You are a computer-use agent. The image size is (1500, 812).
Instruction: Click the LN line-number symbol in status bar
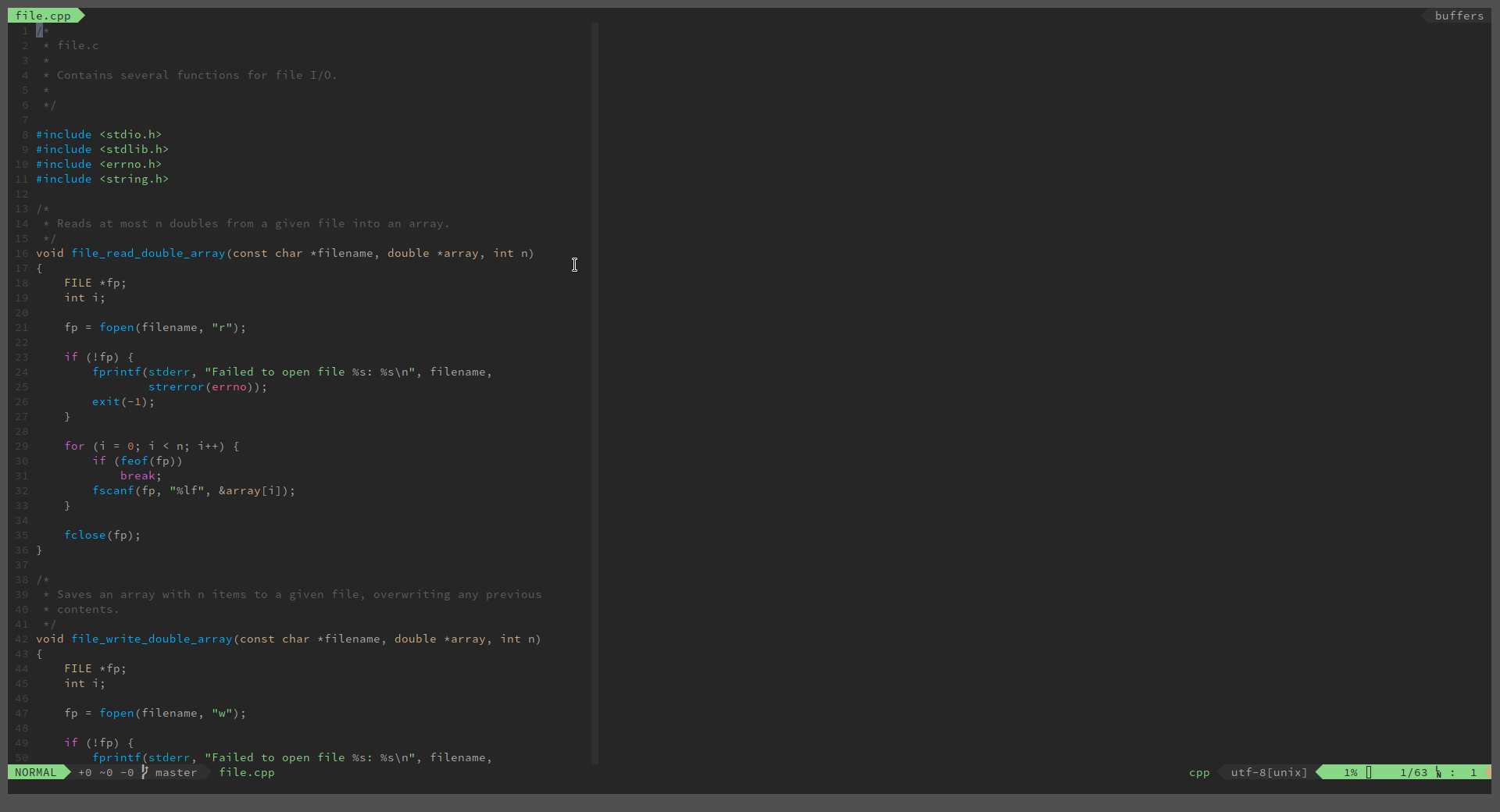pyautogui.click(x=1438, y=772)
